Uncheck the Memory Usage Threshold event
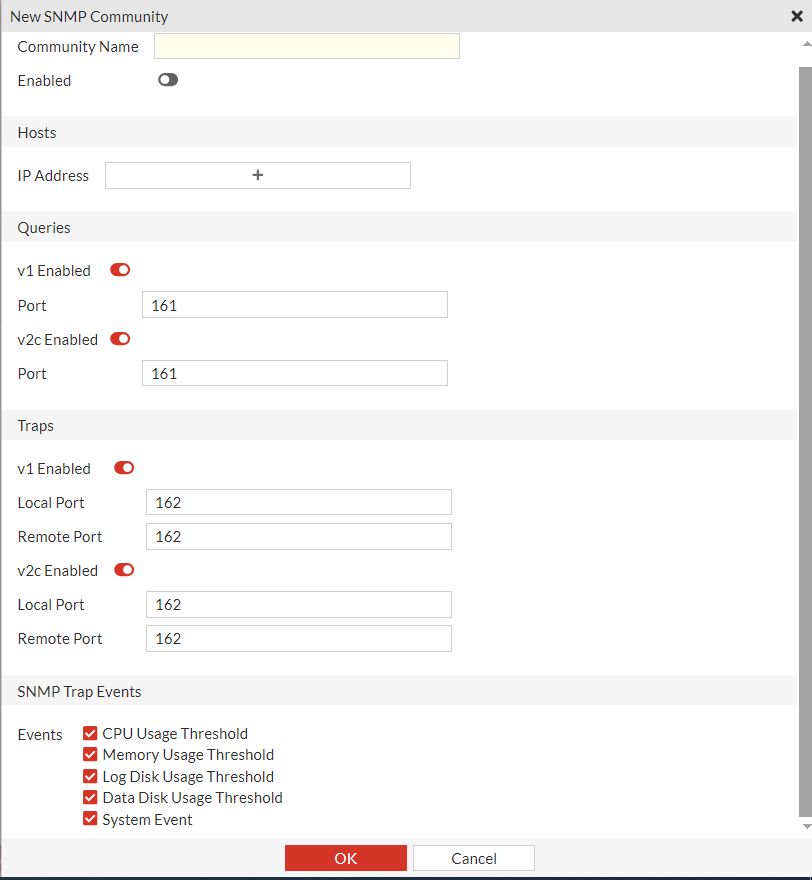The image size is (812, 880). (x=90, y=754)
